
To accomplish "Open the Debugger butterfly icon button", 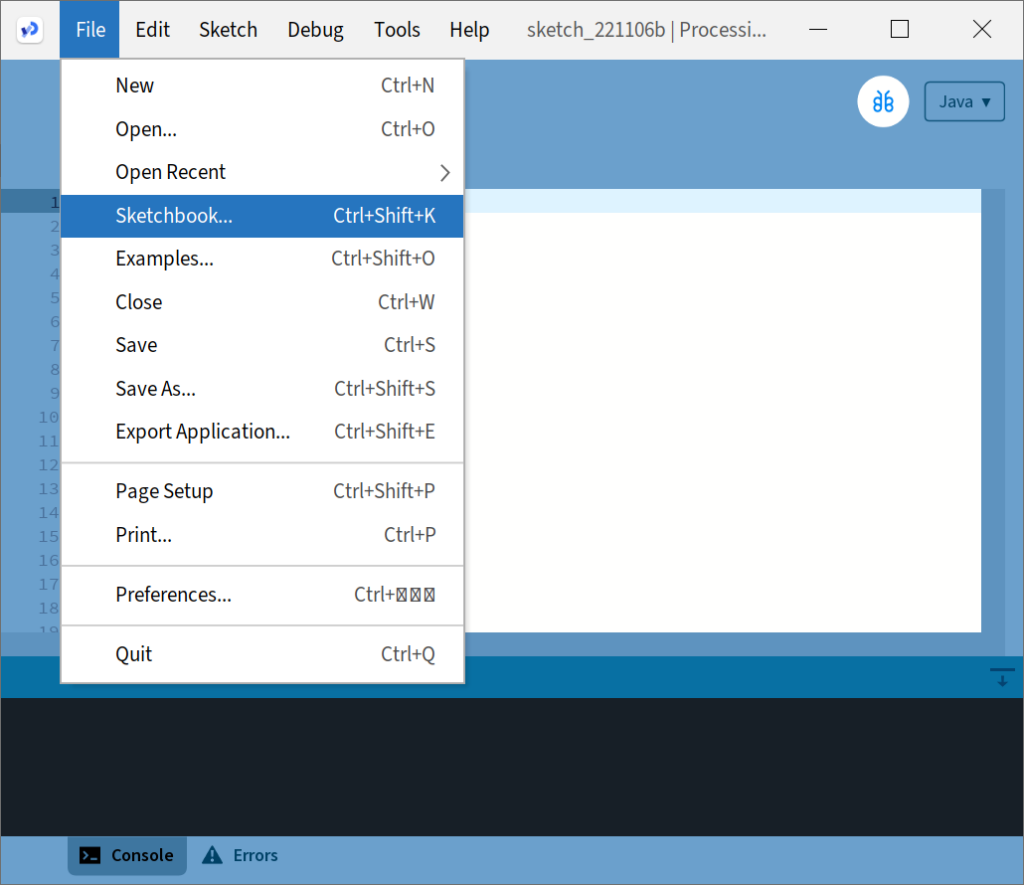I will click(883, 102).
